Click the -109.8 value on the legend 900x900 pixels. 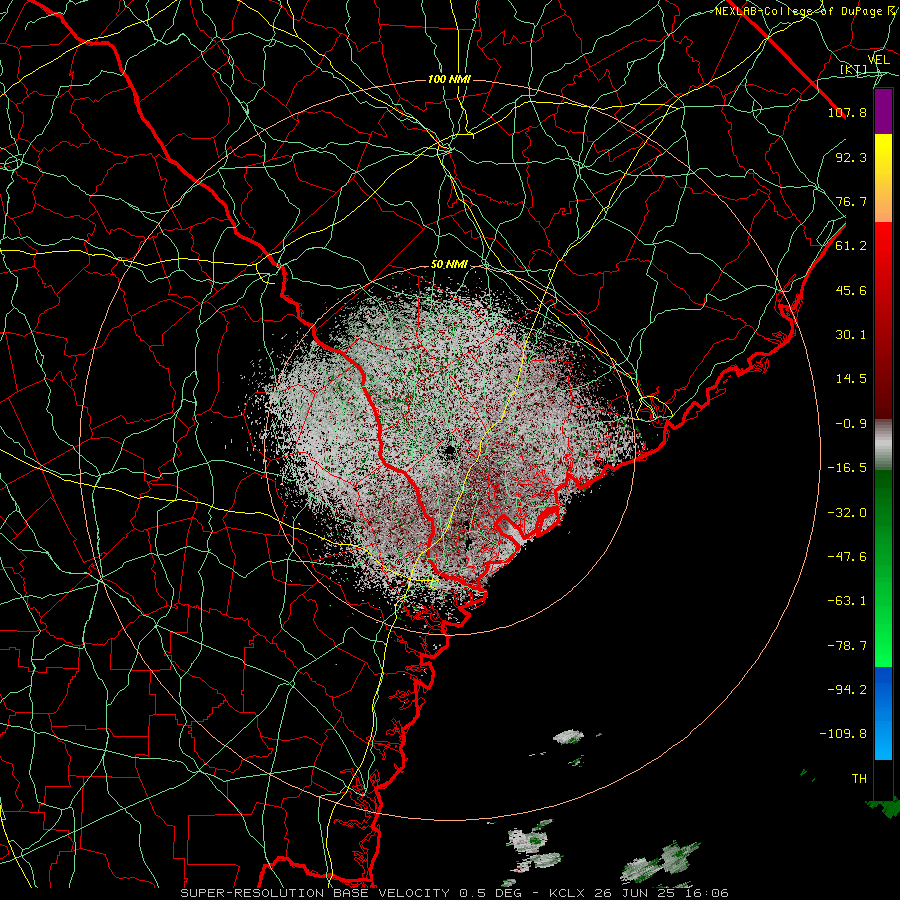coord(843,734)
